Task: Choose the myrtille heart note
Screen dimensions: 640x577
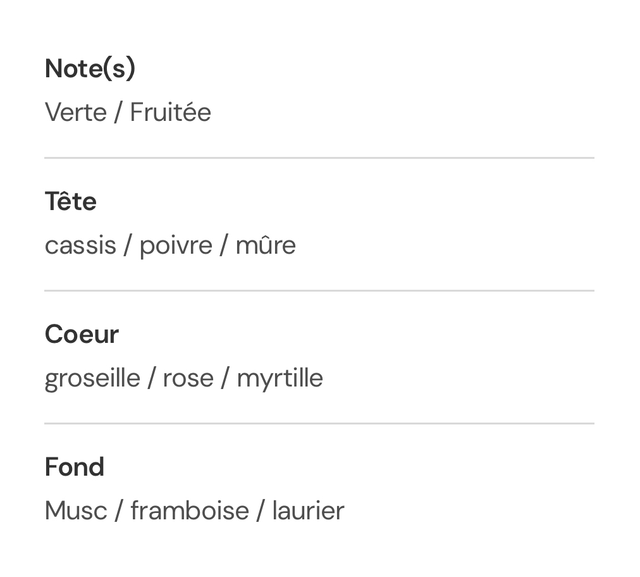Action: [x=280, y=378]
